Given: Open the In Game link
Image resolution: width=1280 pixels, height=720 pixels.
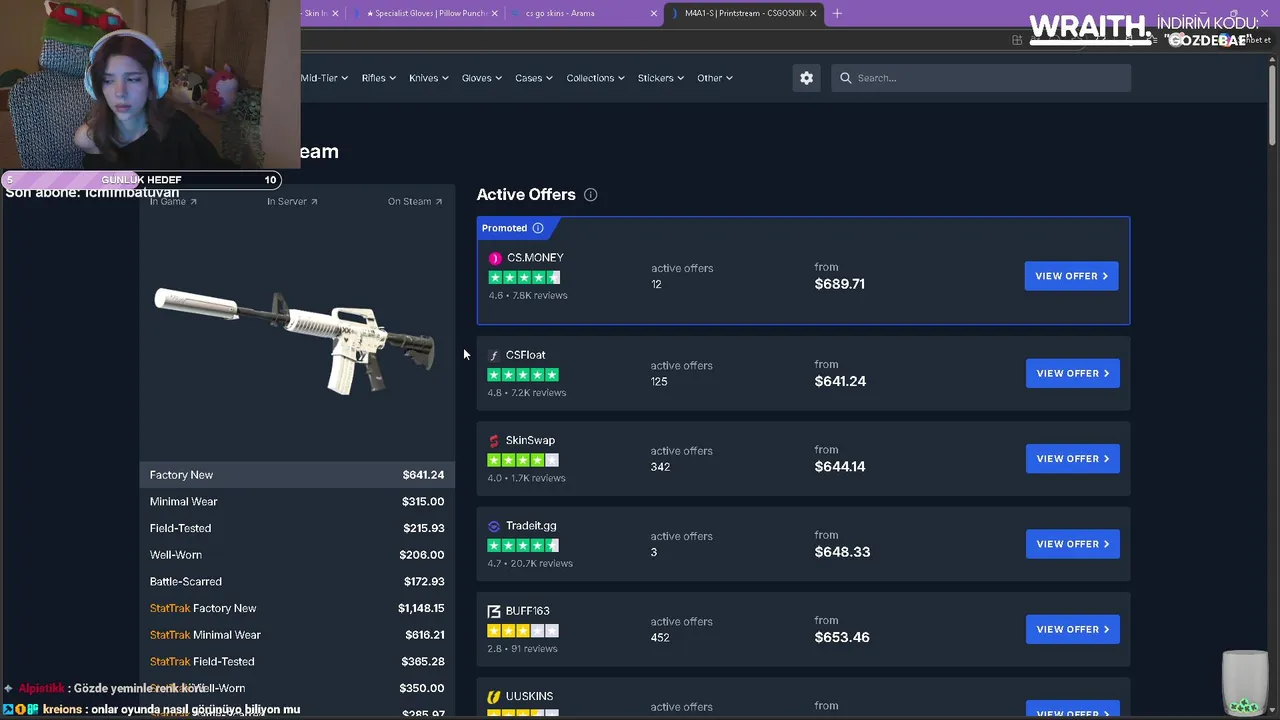Looking at the screenshot, I should 173,201.
